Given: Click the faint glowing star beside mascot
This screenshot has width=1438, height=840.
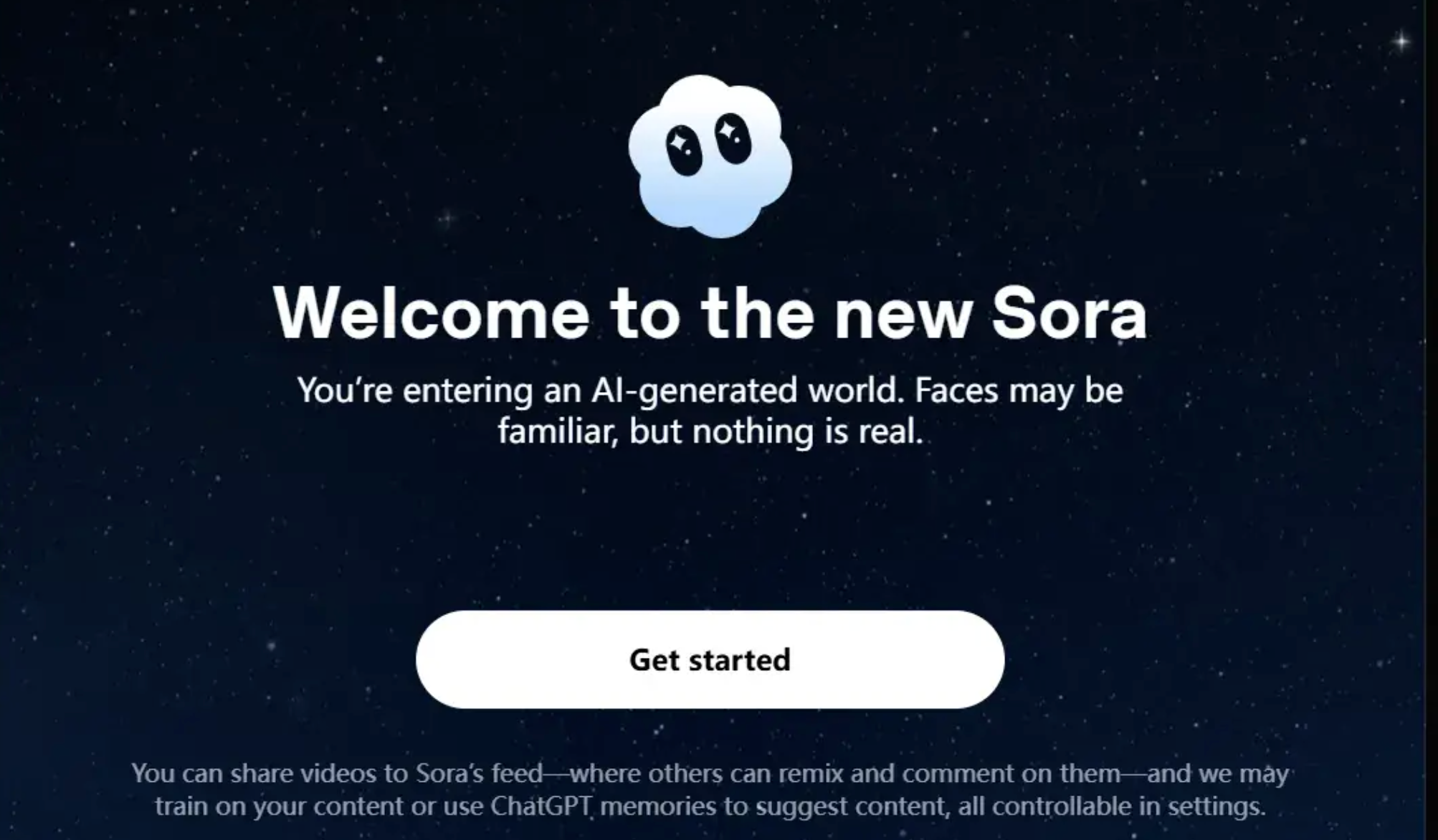Looking at the screenshot, I should (x=447, y=217).
